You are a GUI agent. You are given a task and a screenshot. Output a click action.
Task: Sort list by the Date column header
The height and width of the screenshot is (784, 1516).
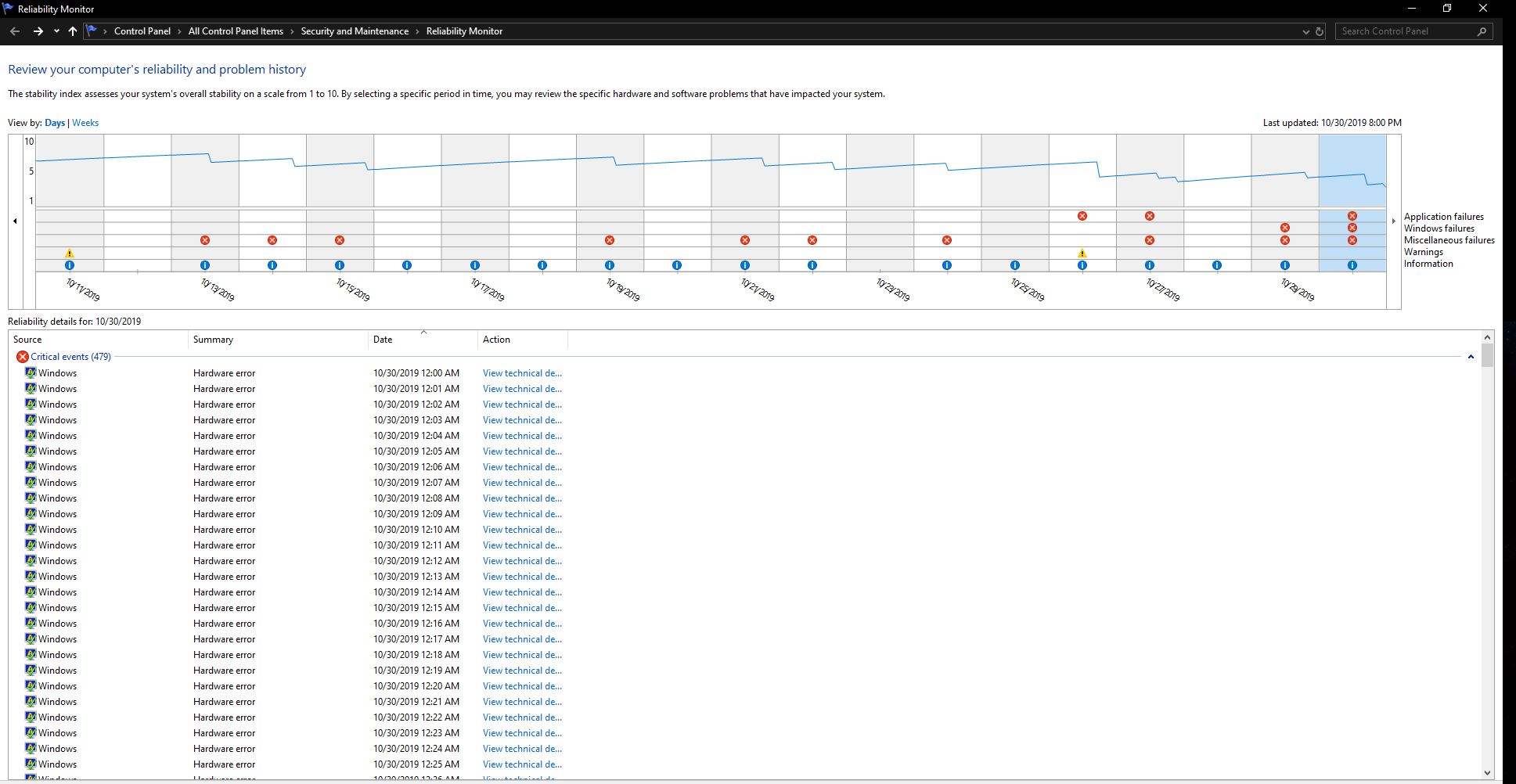coord(423,340)
